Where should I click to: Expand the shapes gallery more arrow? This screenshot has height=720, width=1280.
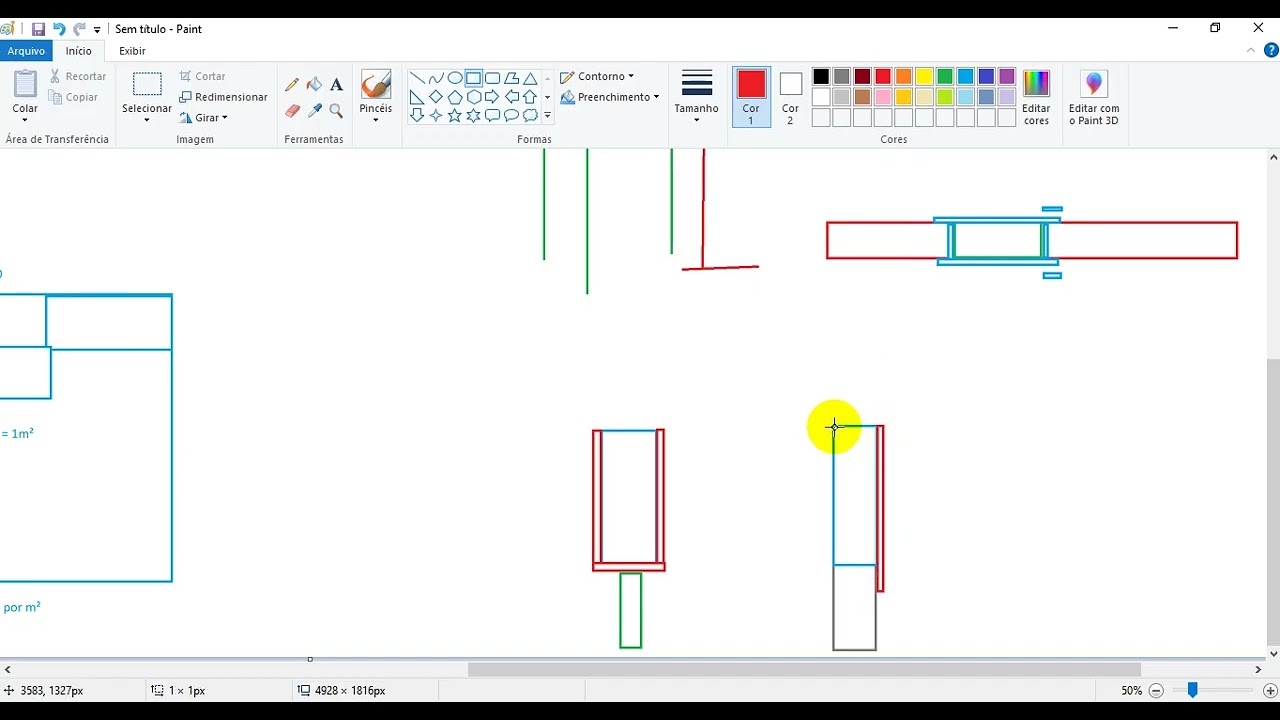point(547,116)
